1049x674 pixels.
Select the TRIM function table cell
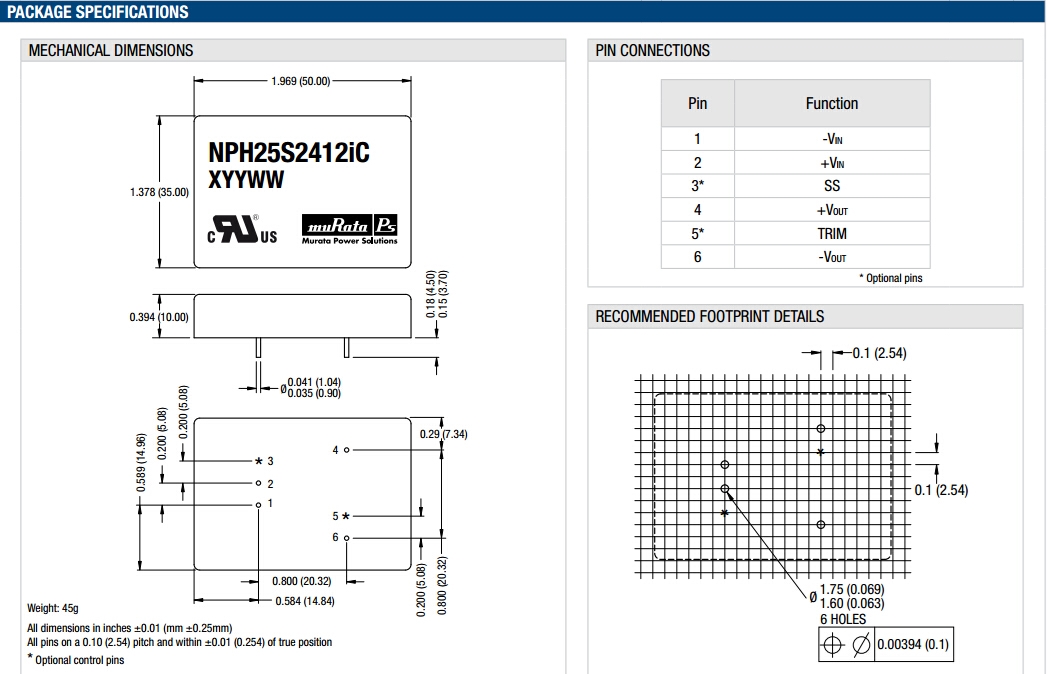pyautogui.click(x=831, y=233)
